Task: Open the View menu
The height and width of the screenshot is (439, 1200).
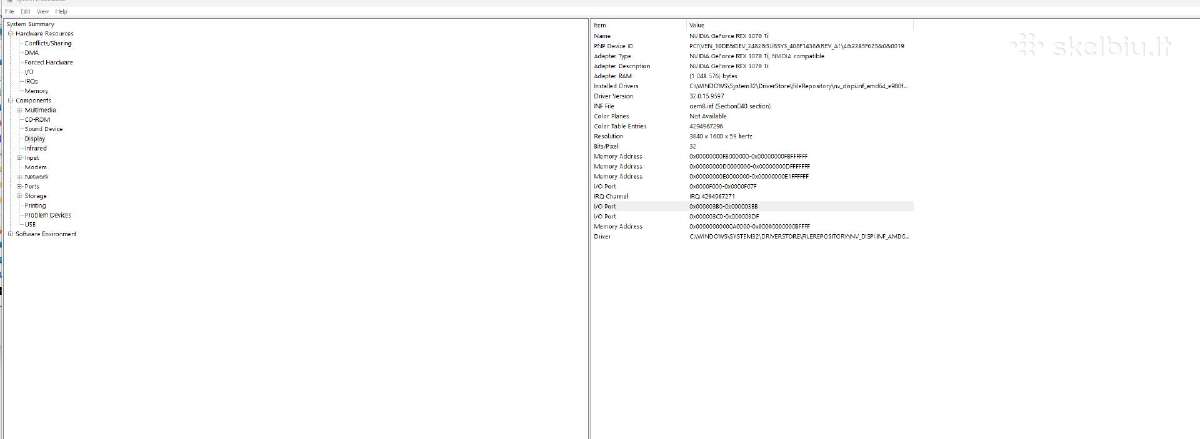Action: [x=43, y=11]
